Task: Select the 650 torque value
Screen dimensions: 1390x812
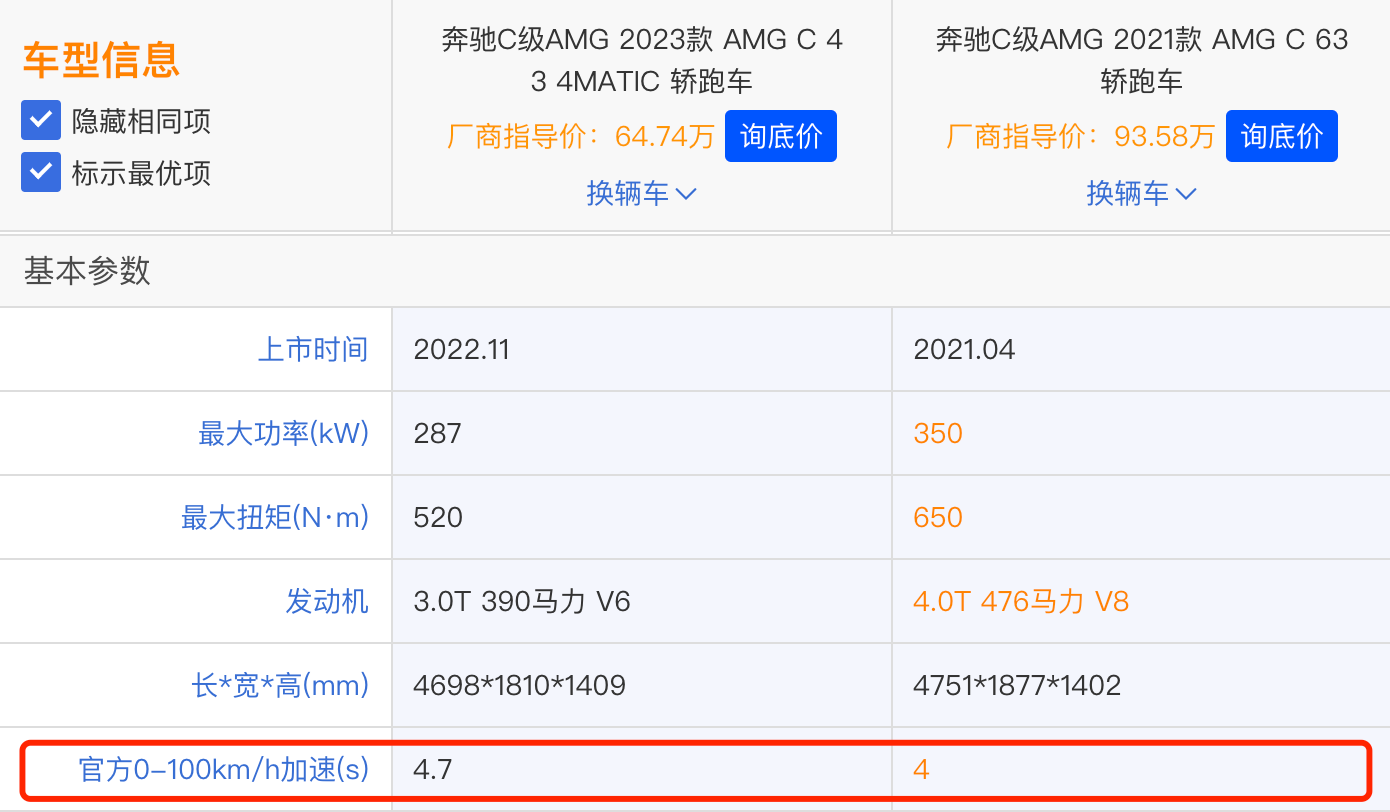Action: (x=938, y=517)
